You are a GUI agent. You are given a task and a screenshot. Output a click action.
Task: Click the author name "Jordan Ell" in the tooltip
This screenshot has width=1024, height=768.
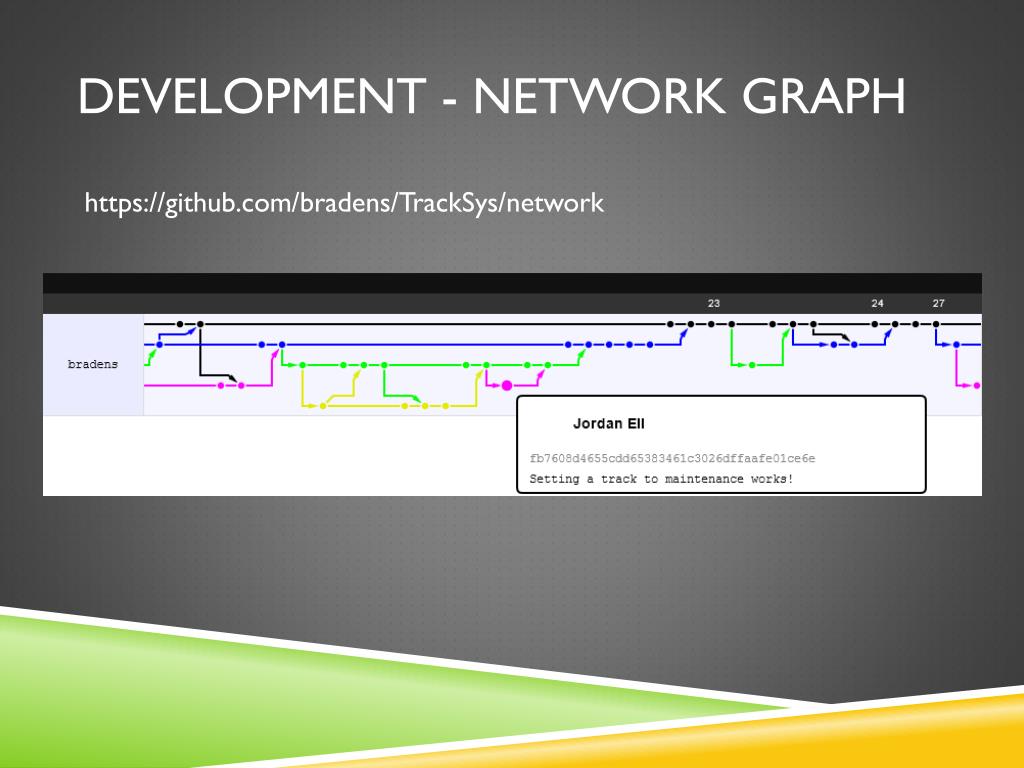click(x=609, y=424)
